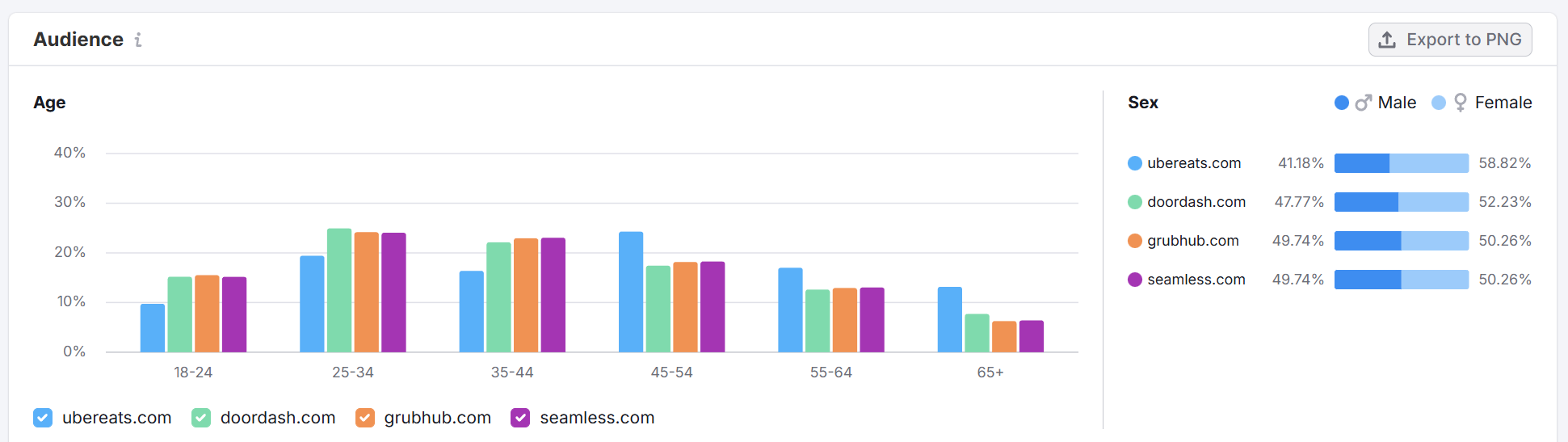The height and width of the screenshot is (442, 1568).
Task: Hide seamless.com using its purple checkbox
Action: [521, 418]
